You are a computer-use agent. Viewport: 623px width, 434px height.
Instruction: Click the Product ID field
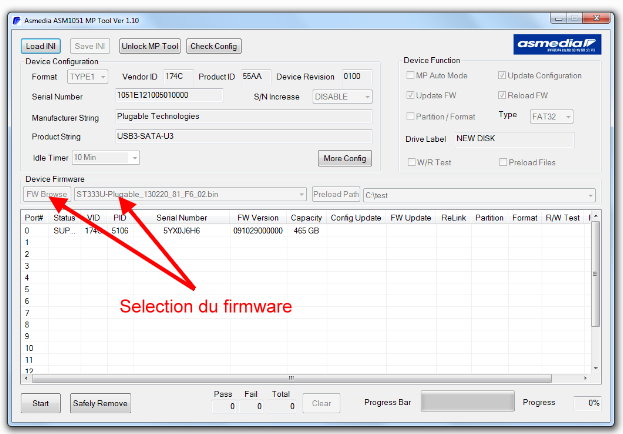(x=256, y=76)
